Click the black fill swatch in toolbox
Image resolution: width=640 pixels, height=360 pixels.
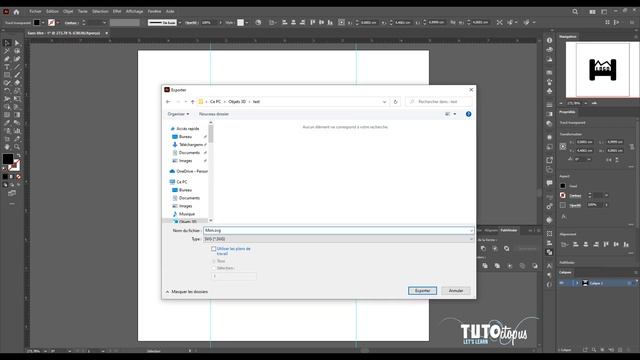(8, 159)
